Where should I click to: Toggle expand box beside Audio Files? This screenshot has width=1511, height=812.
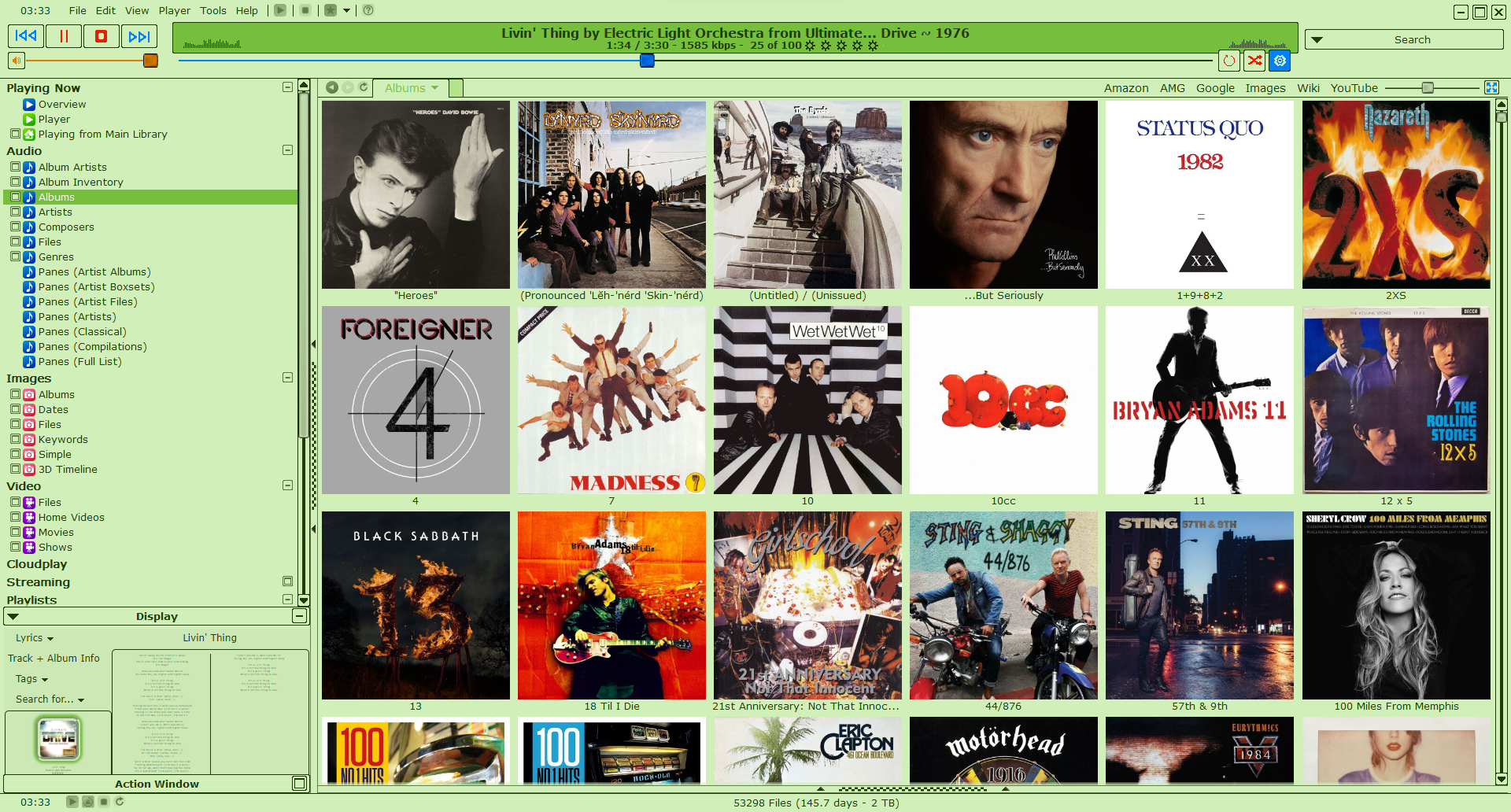pyautogui.click(x=15, y=242)
